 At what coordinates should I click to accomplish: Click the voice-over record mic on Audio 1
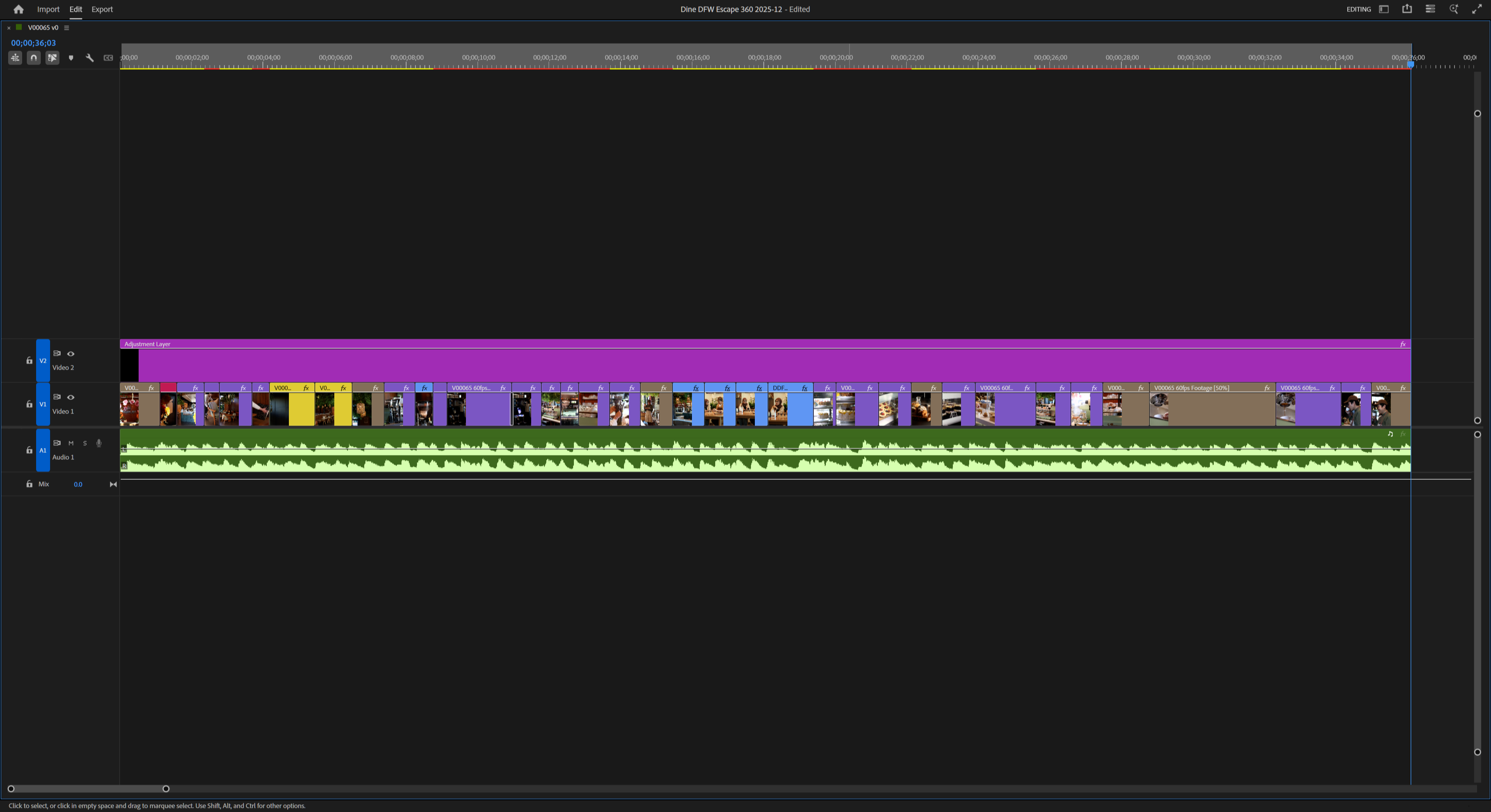pos(98,443)
